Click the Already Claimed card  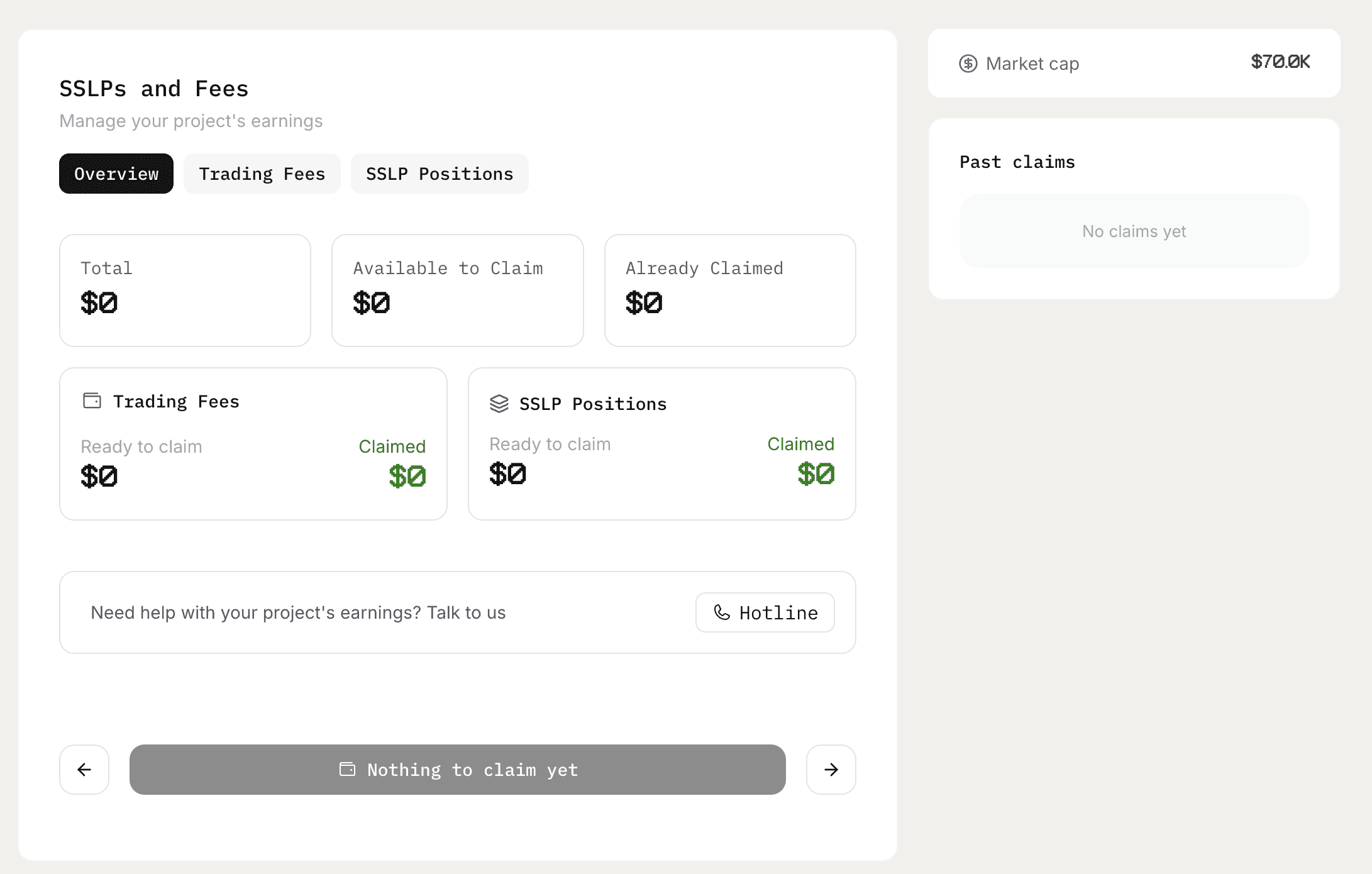pos(729,290)
